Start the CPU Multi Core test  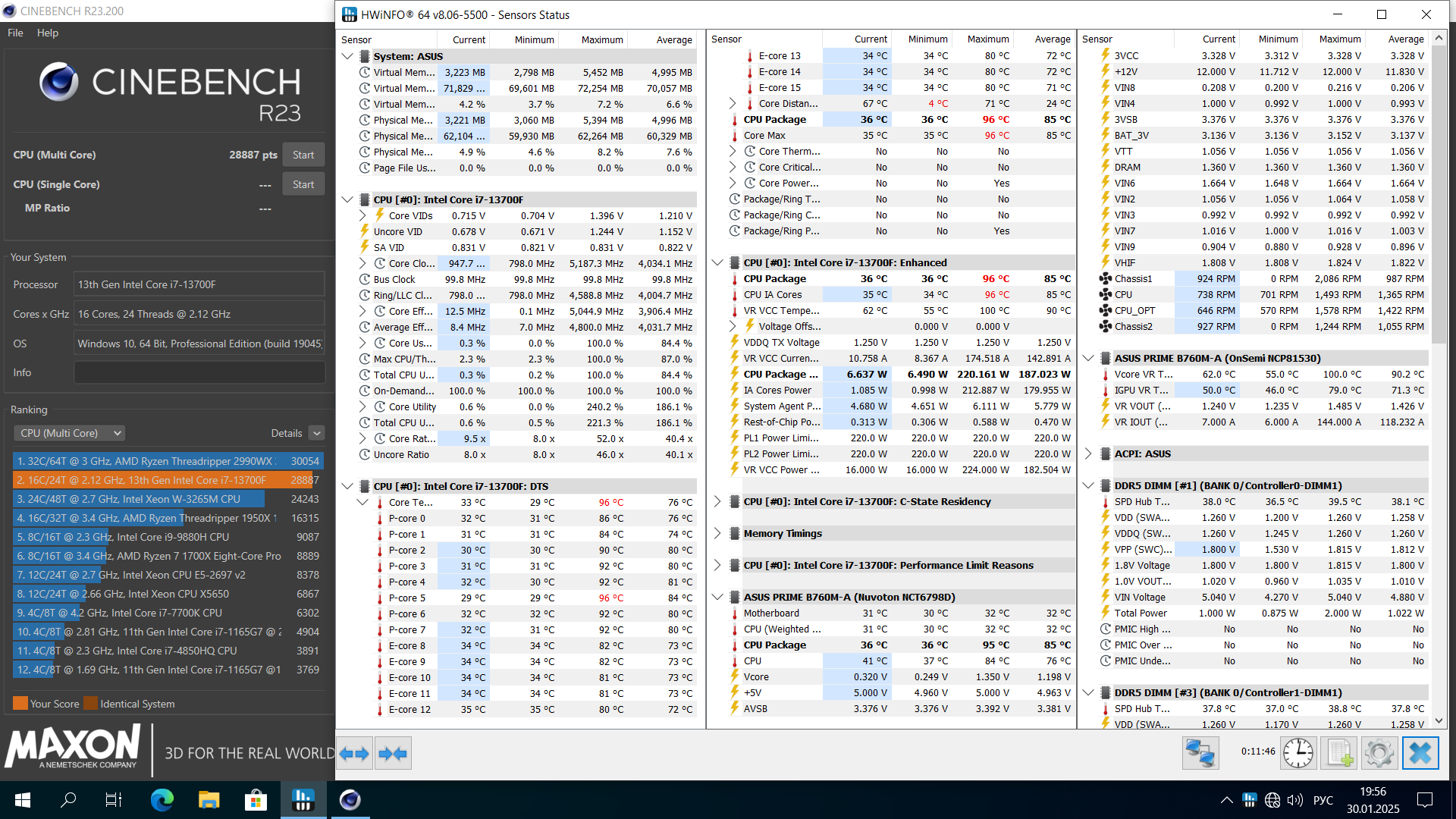(303, 155)
